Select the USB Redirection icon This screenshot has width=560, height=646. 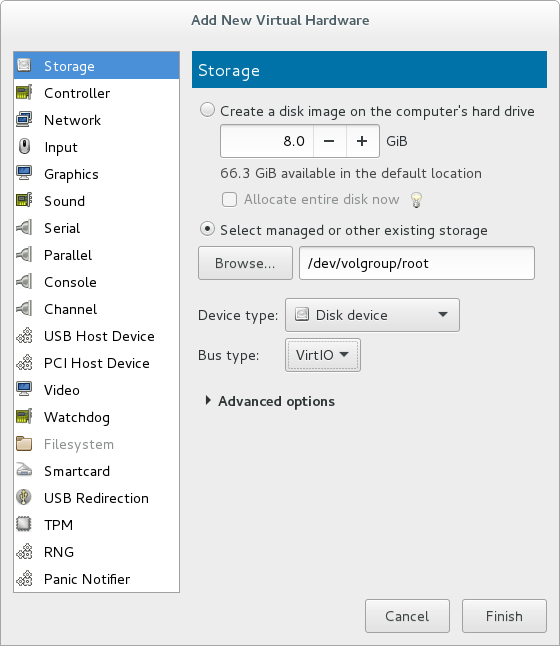click(x=24, y=498)
